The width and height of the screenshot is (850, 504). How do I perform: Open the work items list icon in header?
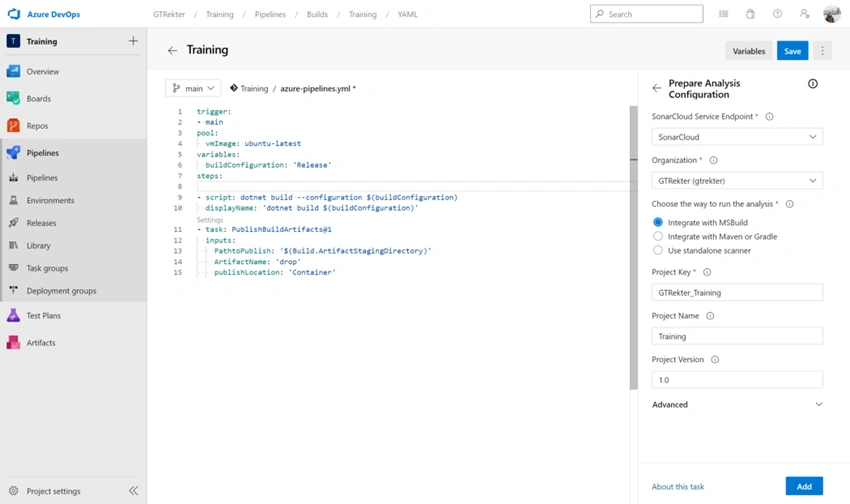coord(723,14)
